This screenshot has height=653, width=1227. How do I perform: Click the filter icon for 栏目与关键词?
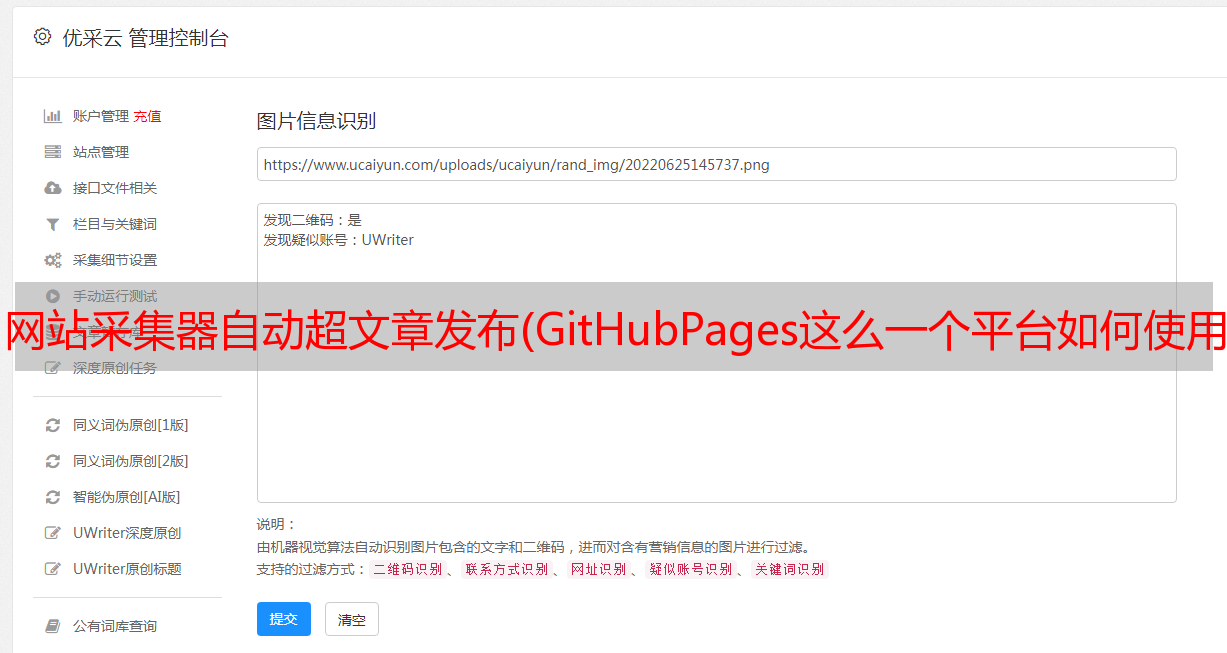coord(53,224)
